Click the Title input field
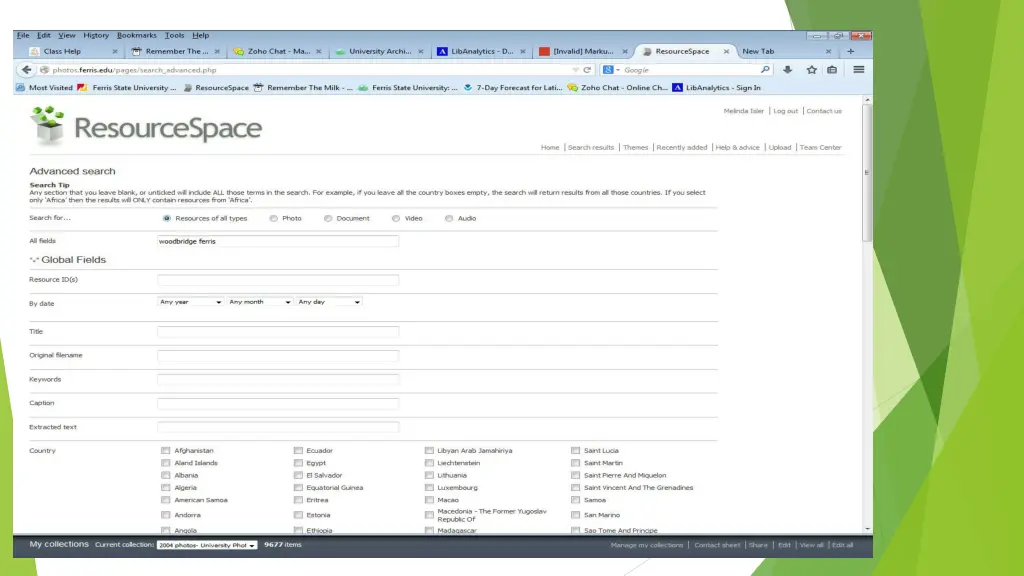This screenshot has height=576, width=1024. 278,332
